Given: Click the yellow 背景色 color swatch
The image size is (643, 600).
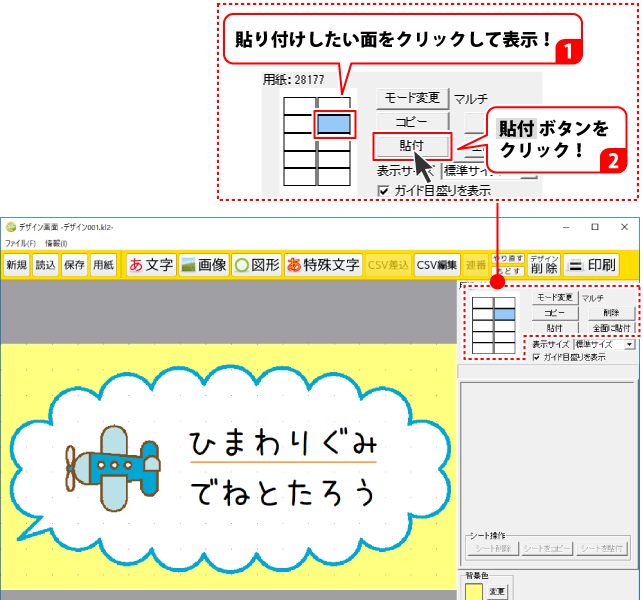Looking at the screenshot, I should pos(474,592).
